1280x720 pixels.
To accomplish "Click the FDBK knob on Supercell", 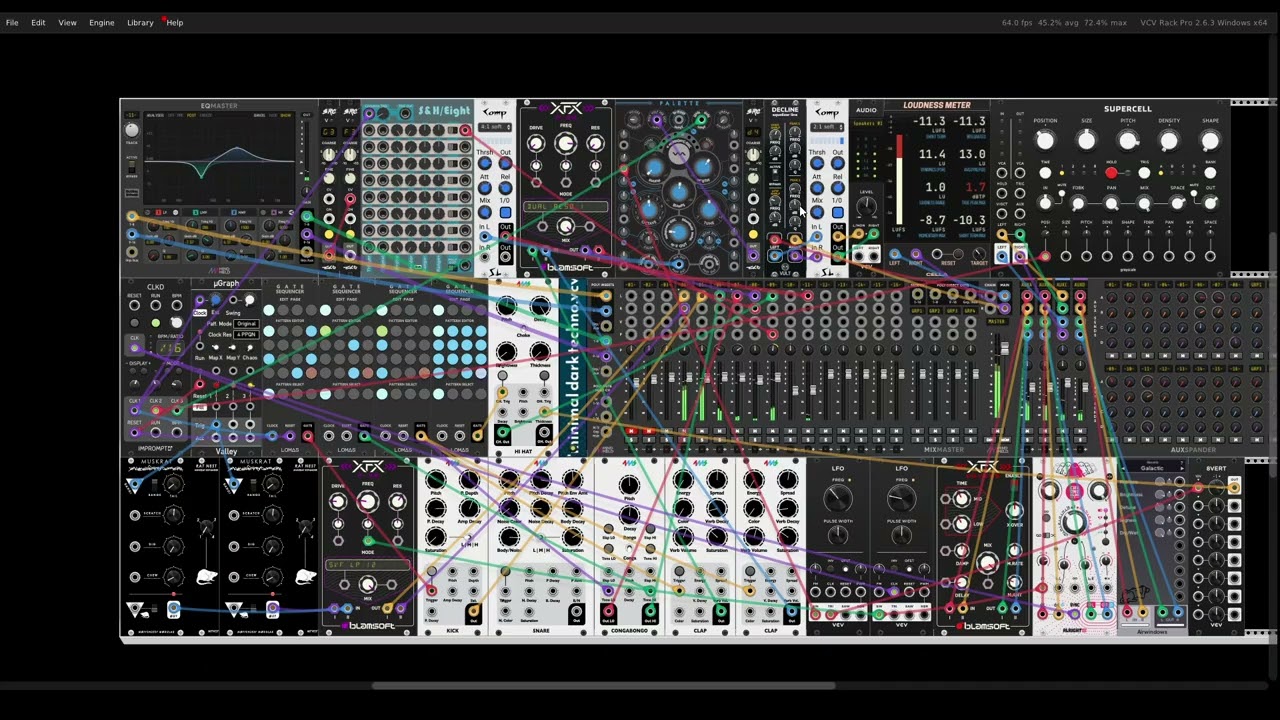I will pos(1078,203).
